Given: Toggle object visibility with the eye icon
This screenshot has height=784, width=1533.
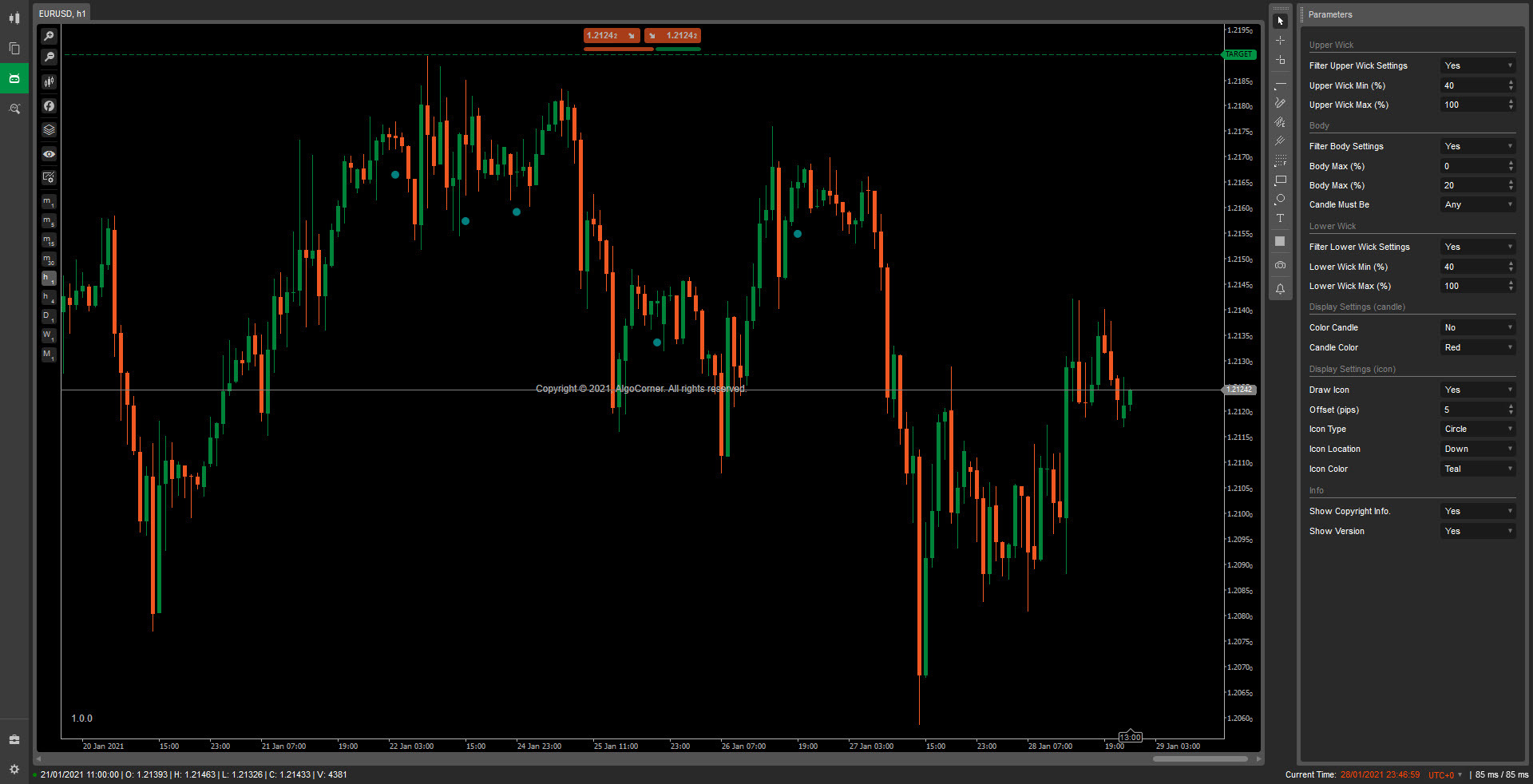Looking at the screenshot, I should [49, 153].
